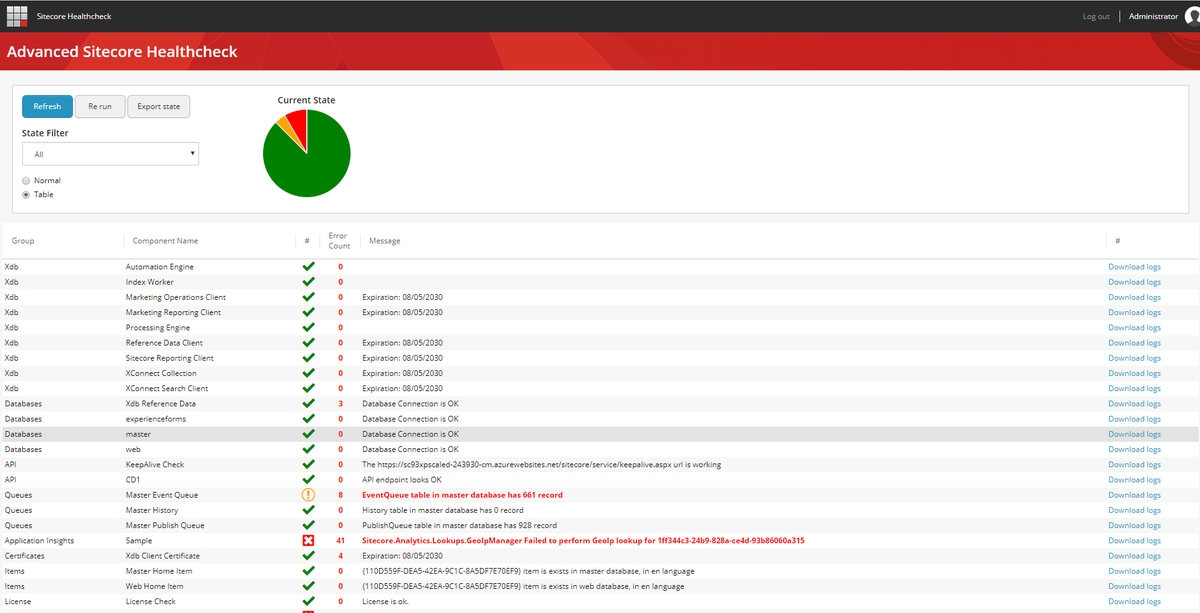This screenshot has height=613, width=1200.
Task: Click 'EventQueue table in master database has 661 record'
Action: point(462,495)
